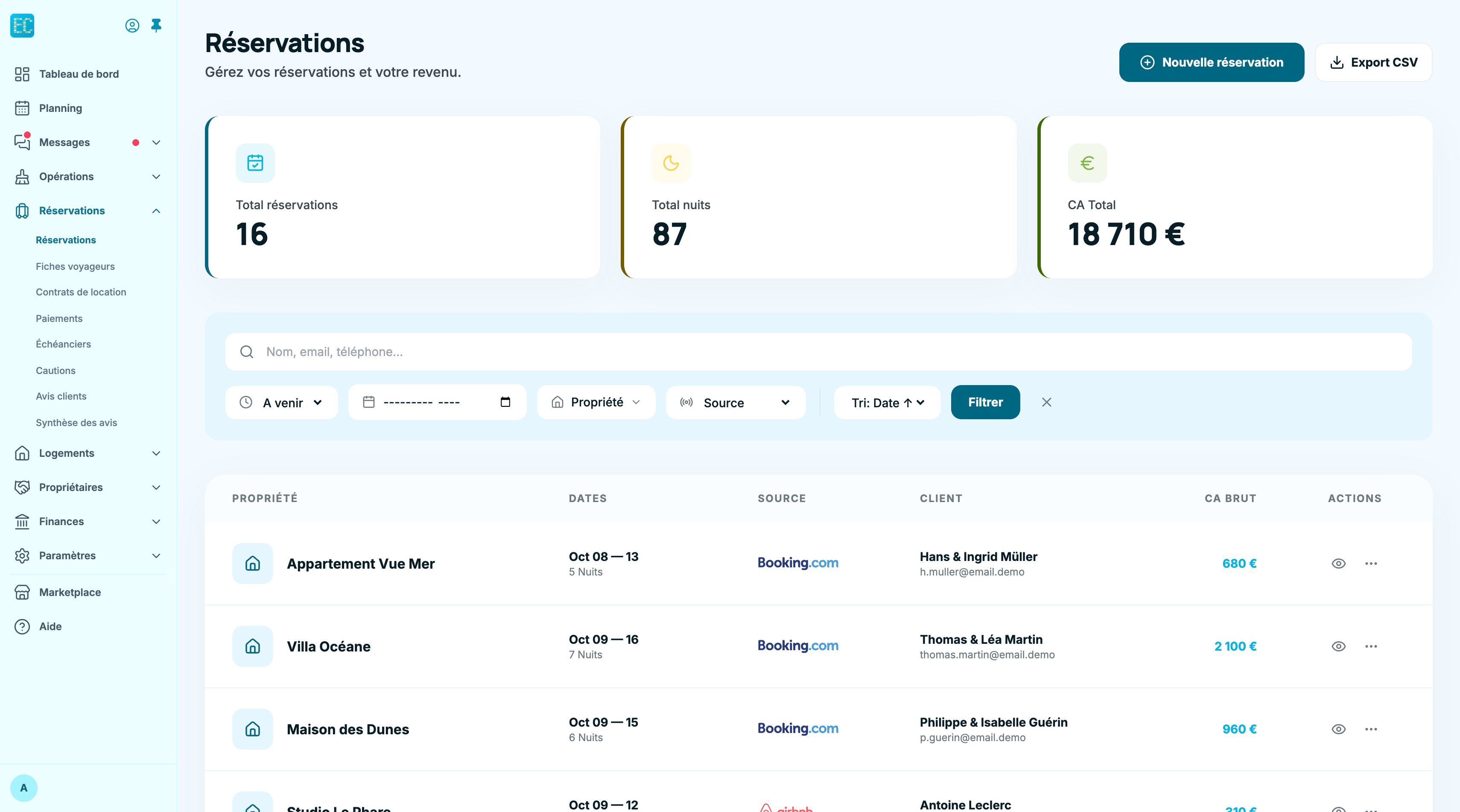Click the pin sidebar icon
The height and width of the screenshot is (812, 1460).
pyautogui.click(x=156, y=26)
